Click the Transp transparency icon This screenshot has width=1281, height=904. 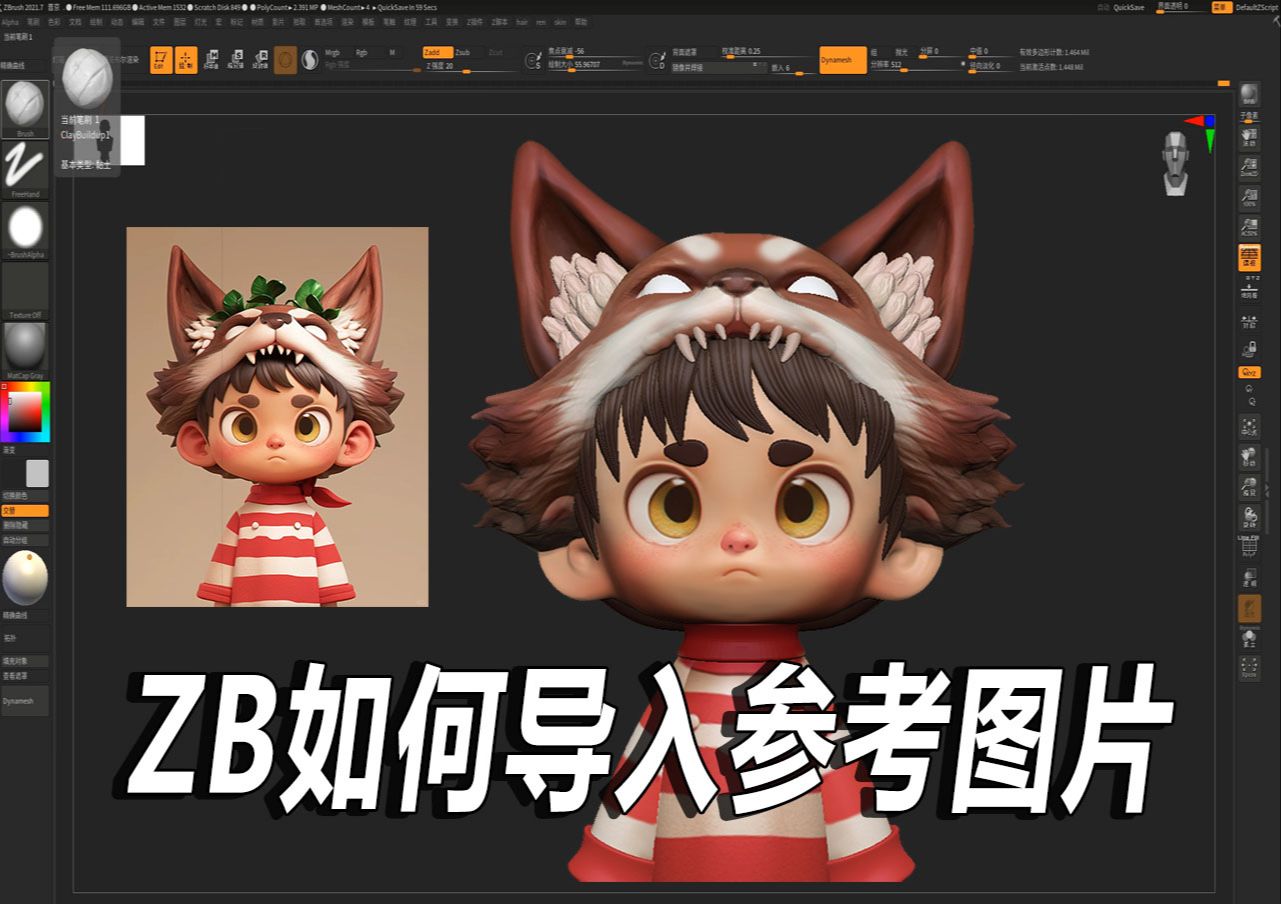pyautogui.click(x=1249, y=578)
